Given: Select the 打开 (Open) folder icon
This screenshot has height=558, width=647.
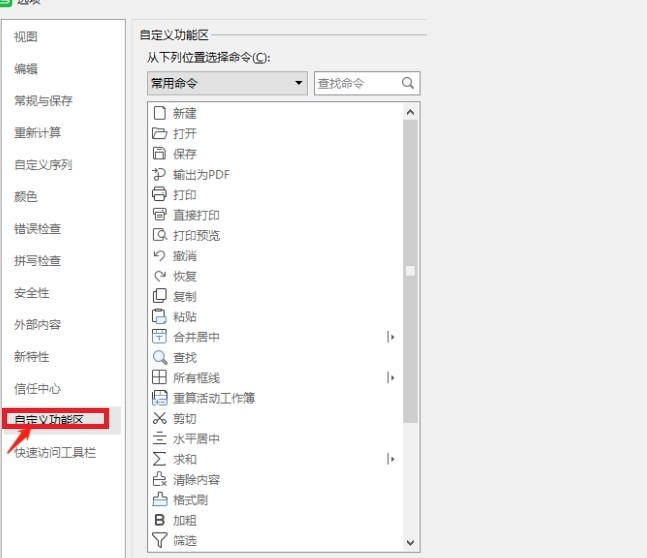Looking at the screenshot, I should 158,133.
